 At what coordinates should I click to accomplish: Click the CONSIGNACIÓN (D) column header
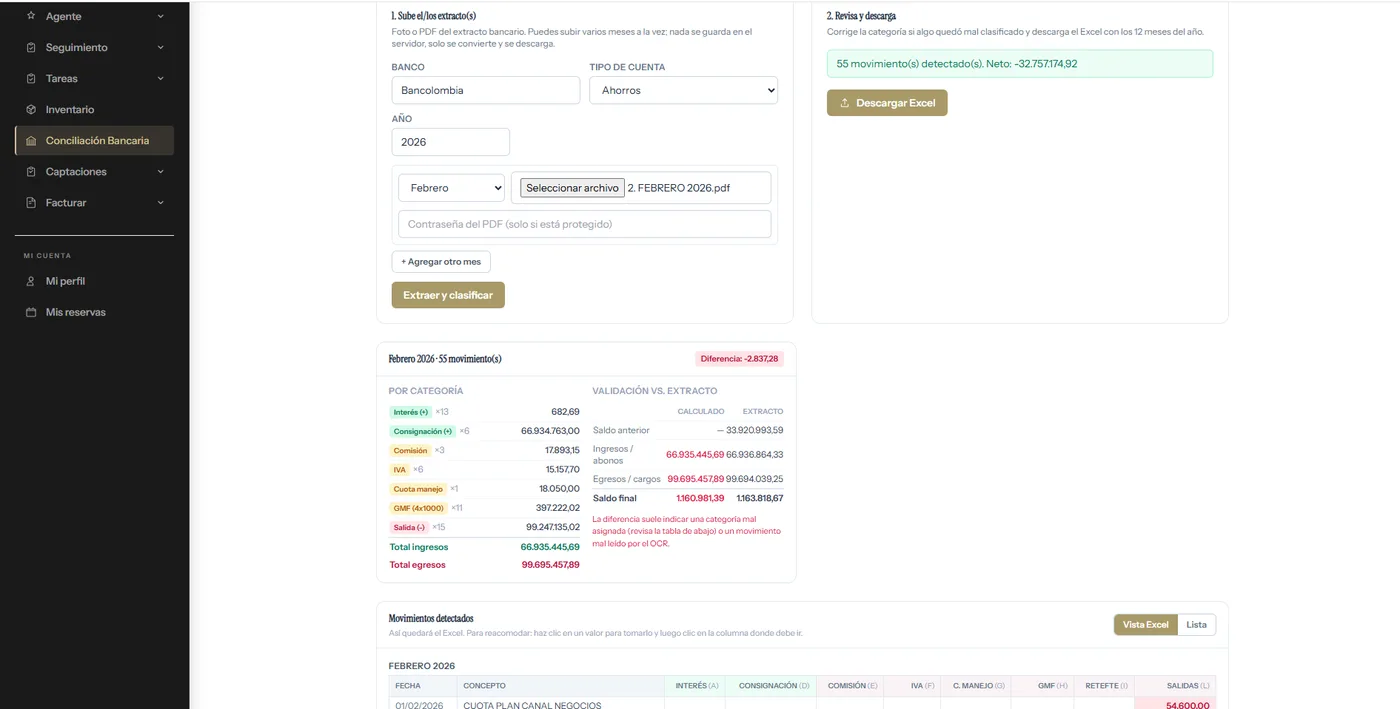point(771,686)
